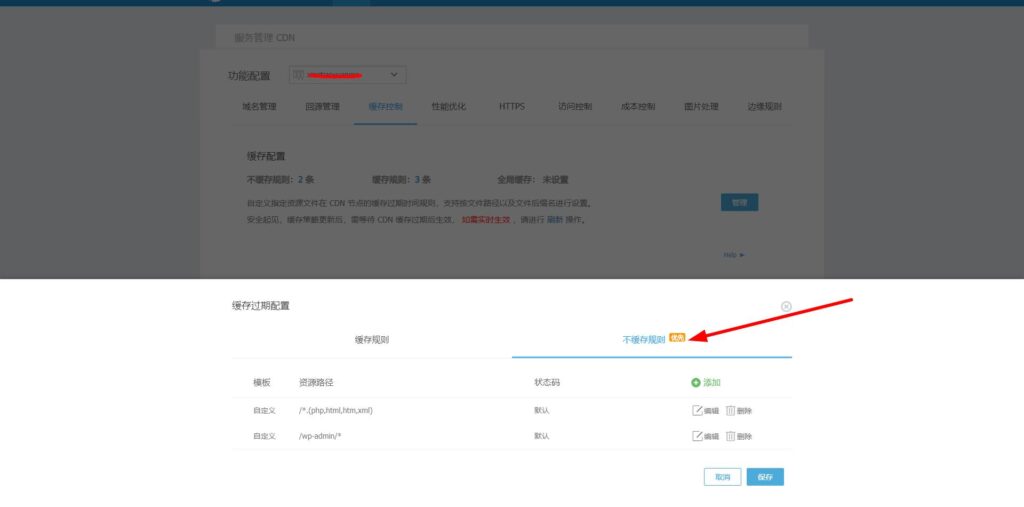Select the 不缓存规则 tab in the dialog
Viewport: 1024px width, 507px height.
click(644, 340)
